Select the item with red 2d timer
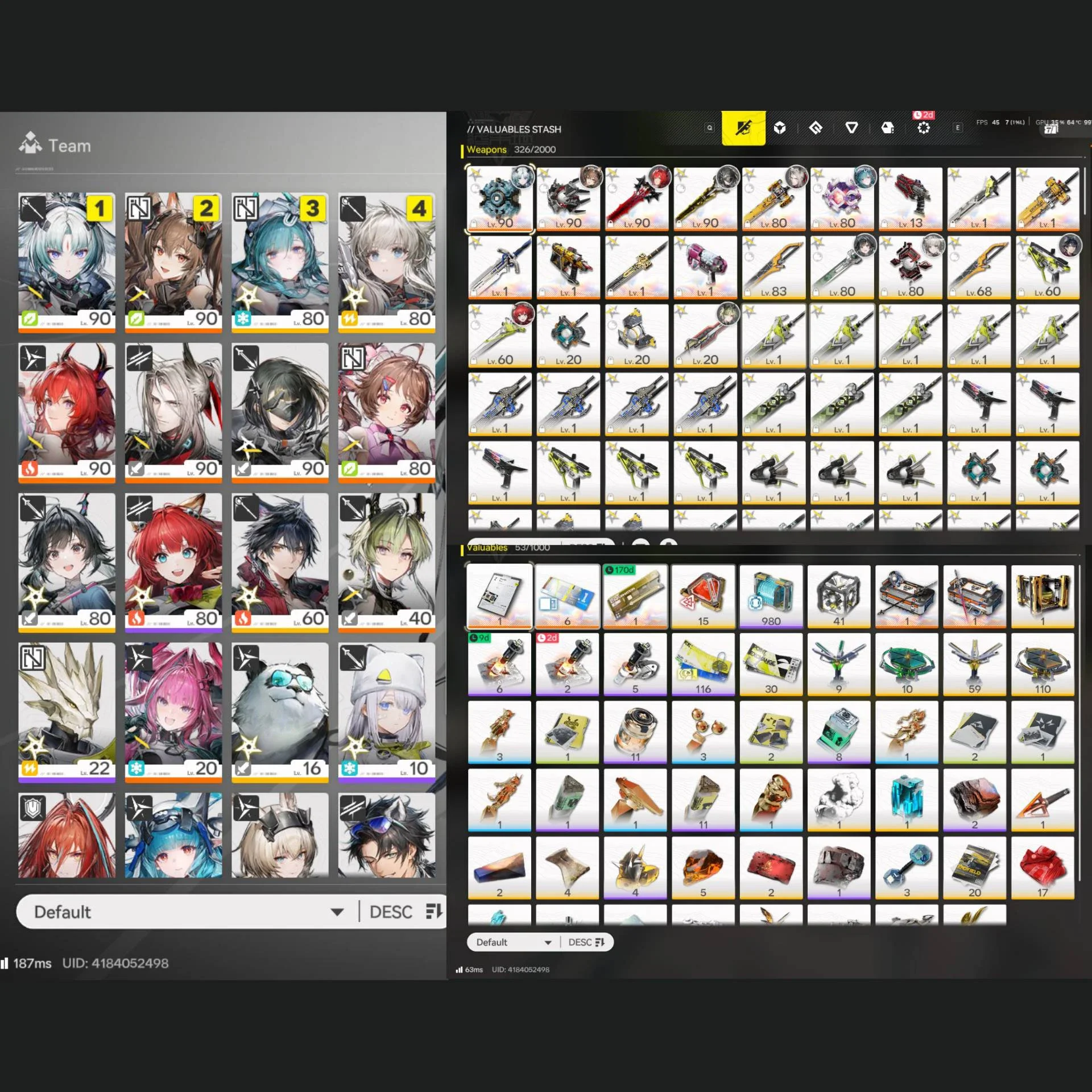The width and height of the screenshot is (1092, 1092). pos(567,664)
